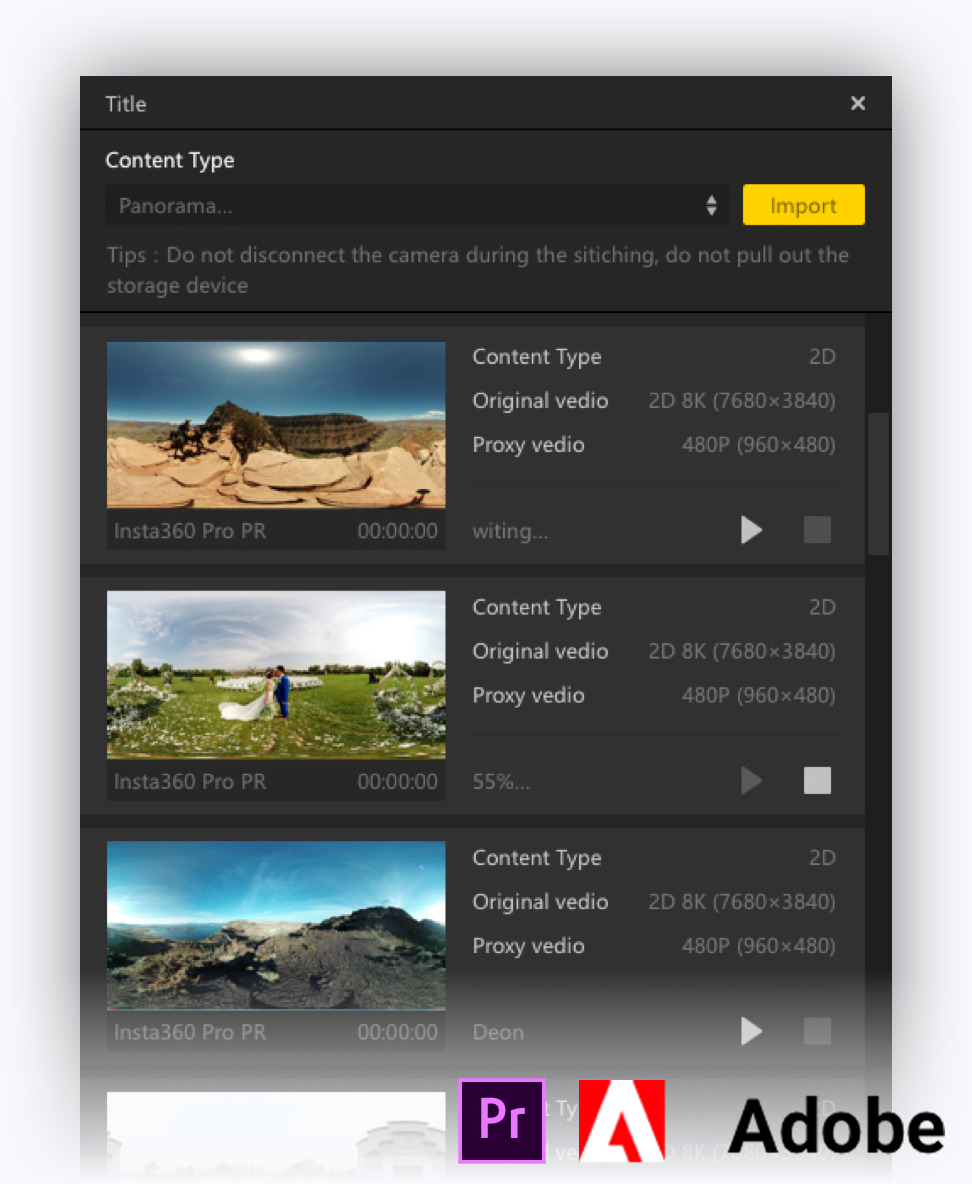Click the 'Deon' status text

498,1032
